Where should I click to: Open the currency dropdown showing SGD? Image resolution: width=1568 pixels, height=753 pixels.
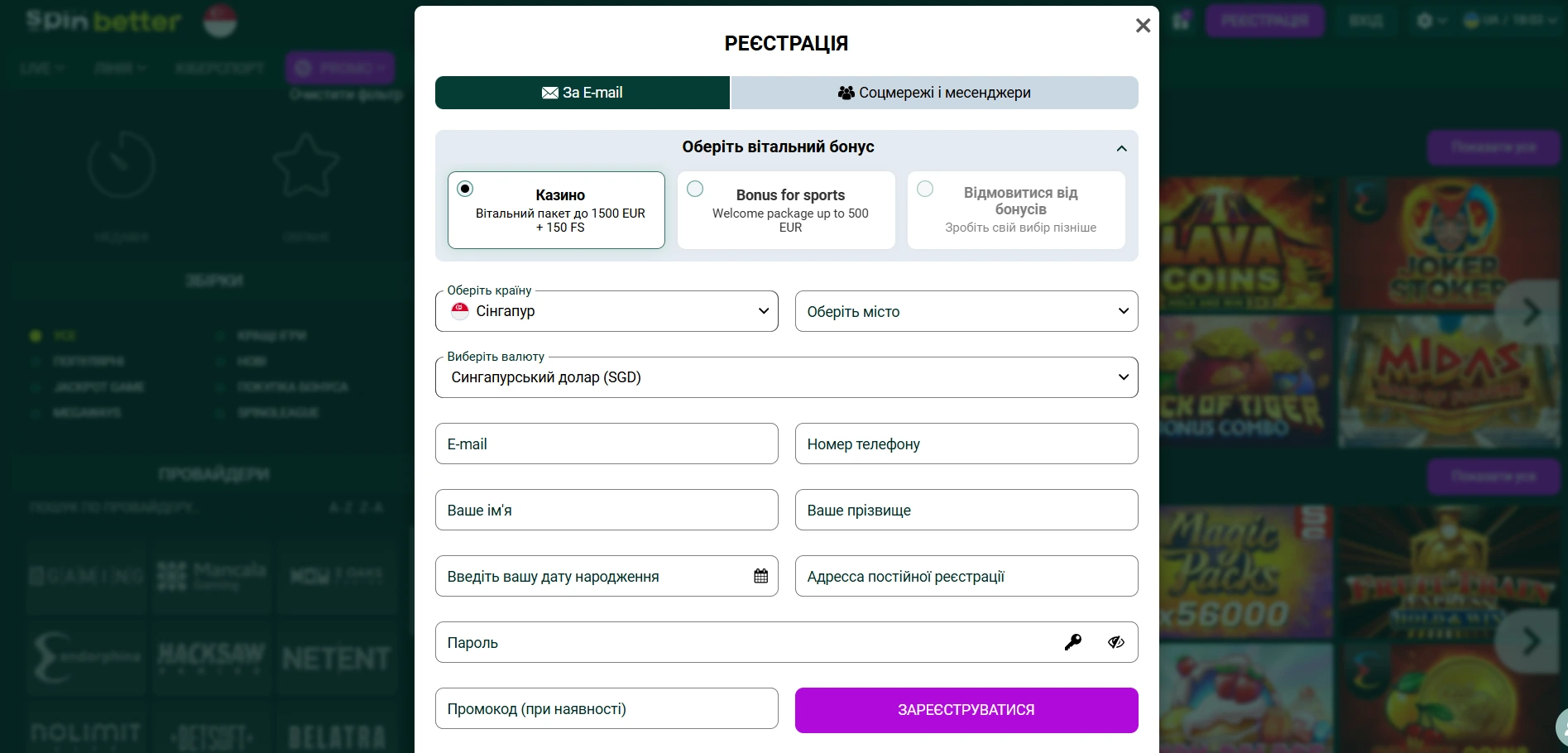click(786, 377)
